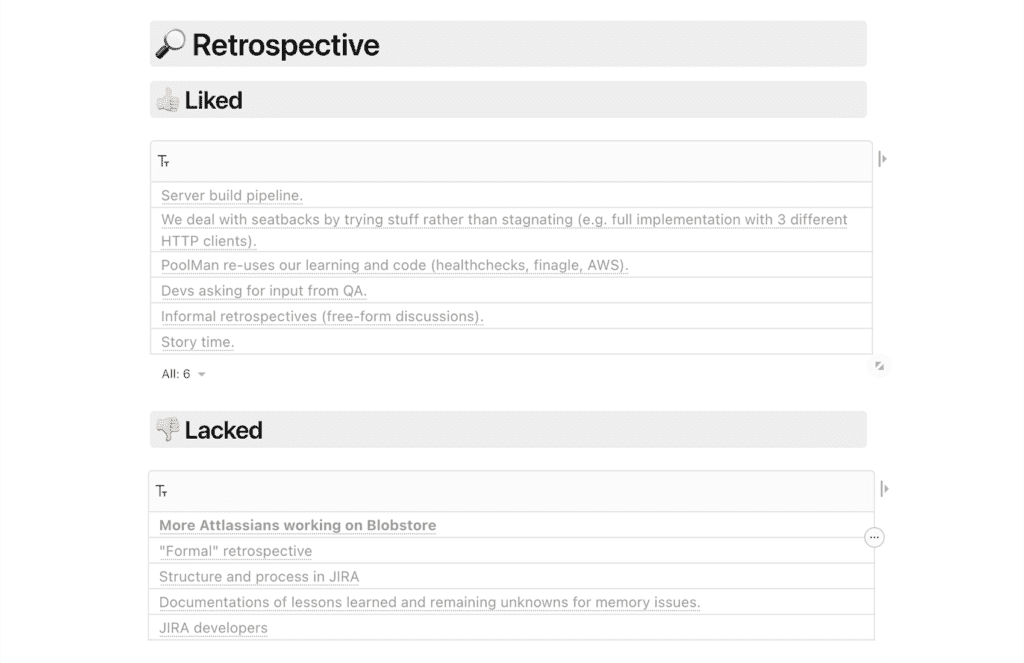1024x663 pixels.
Task: Select the 'Informal retrospectives' entry
Action: pos(322,316)
